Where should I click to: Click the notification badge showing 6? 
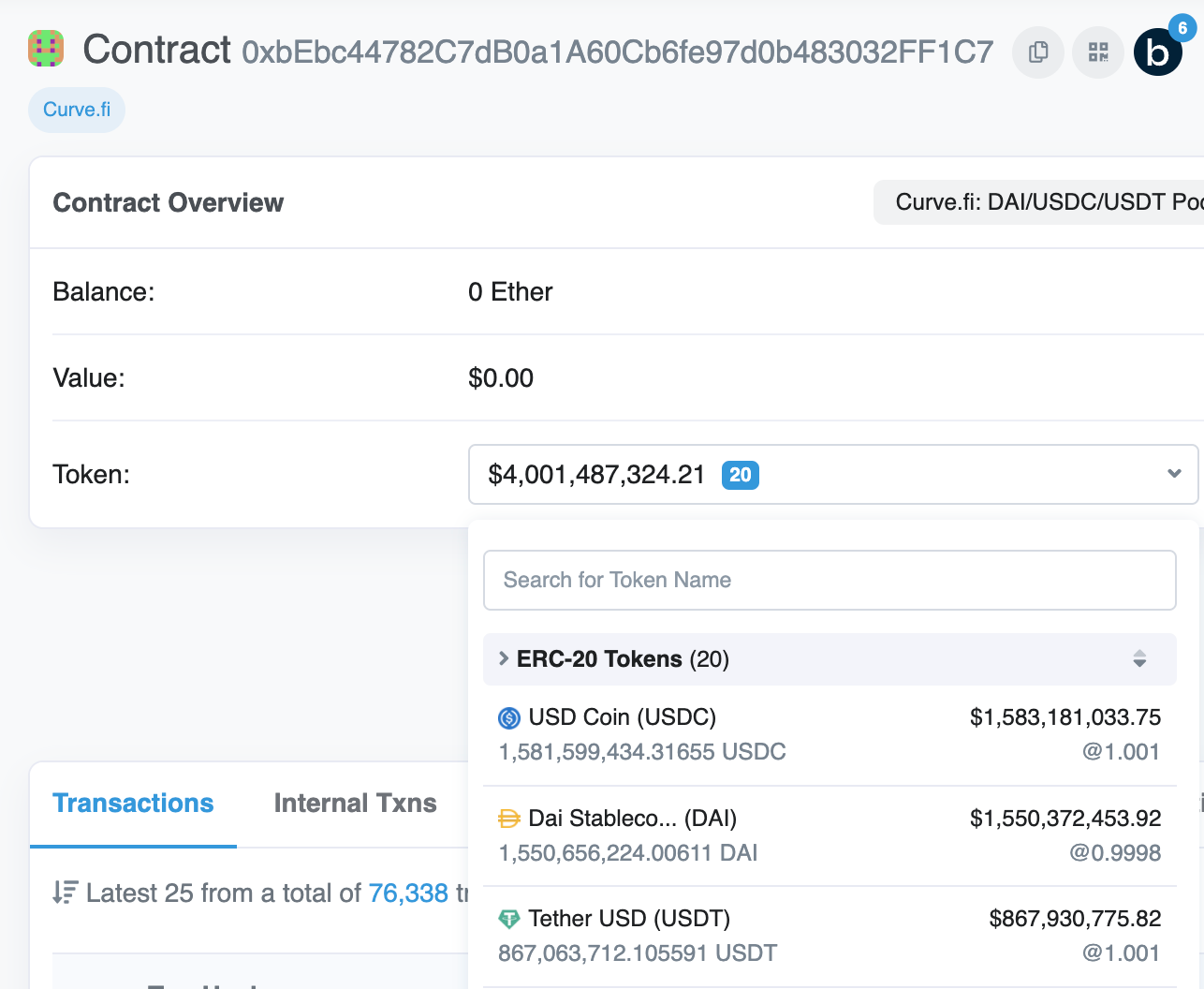click(x=1182, y=28)
